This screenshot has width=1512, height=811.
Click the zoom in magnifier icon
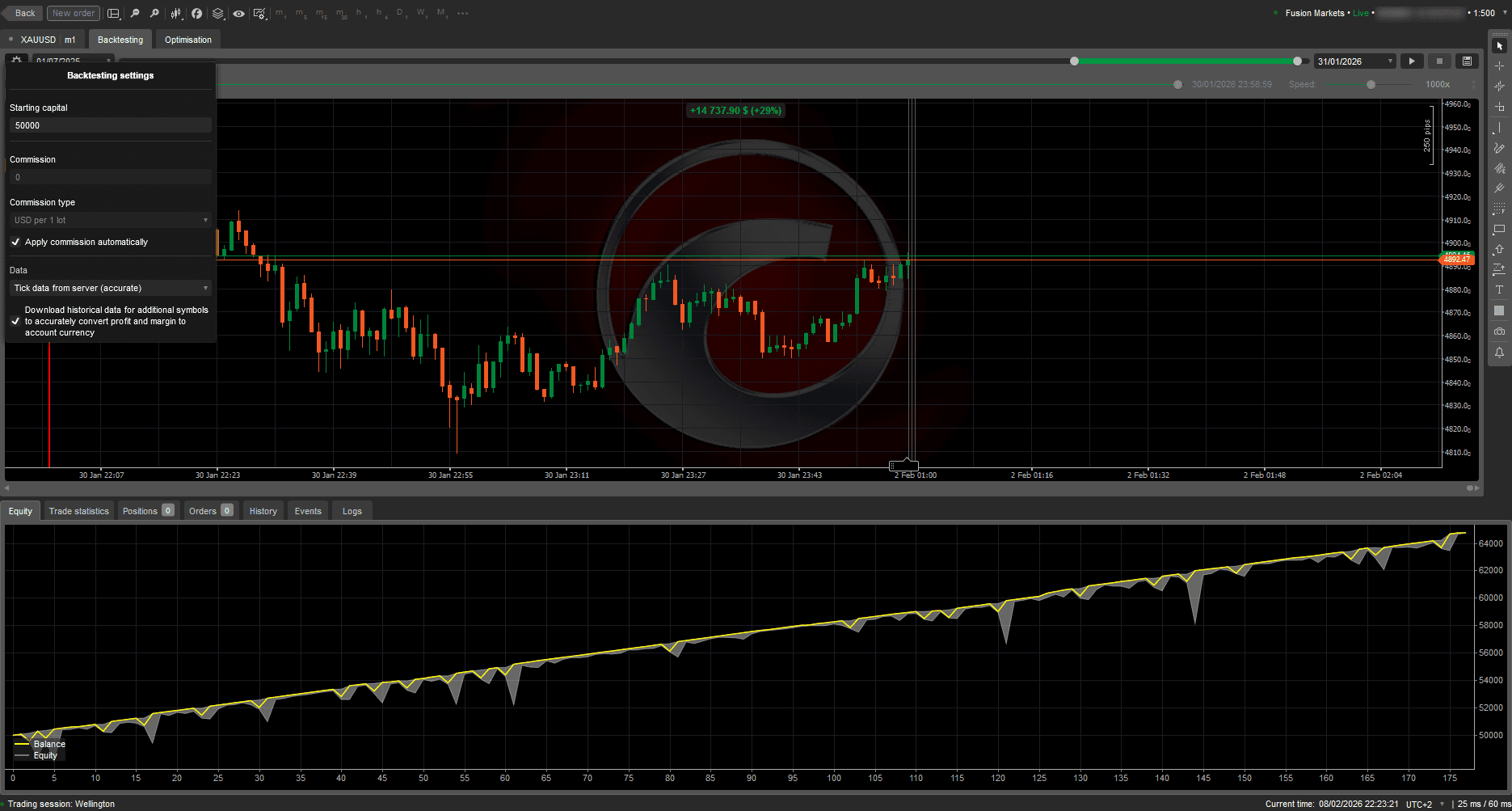(x=156, y=13)
